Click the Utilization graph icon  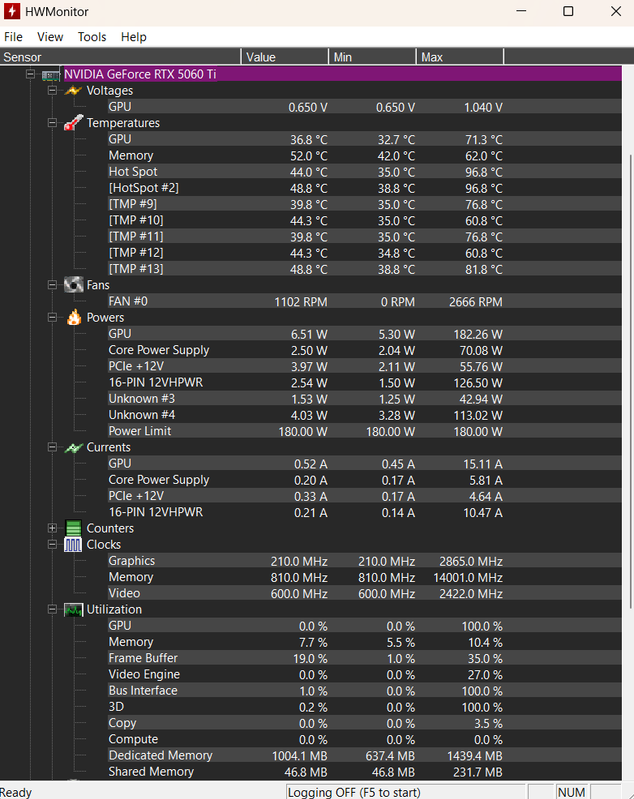click(x=73, y=609)
